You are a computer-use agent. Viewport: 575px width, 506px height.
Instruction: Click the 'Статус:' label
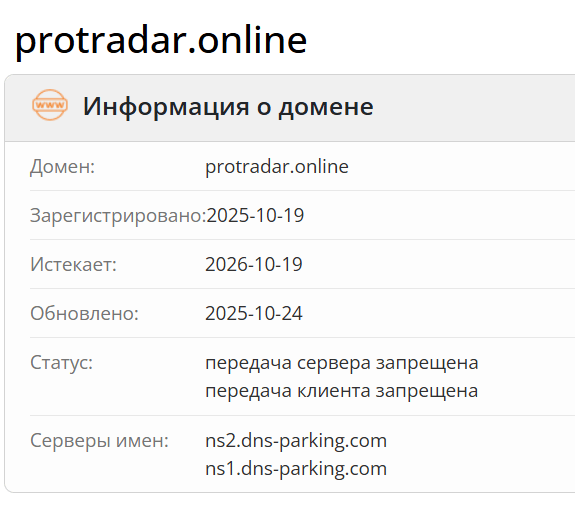coord(62,363)
